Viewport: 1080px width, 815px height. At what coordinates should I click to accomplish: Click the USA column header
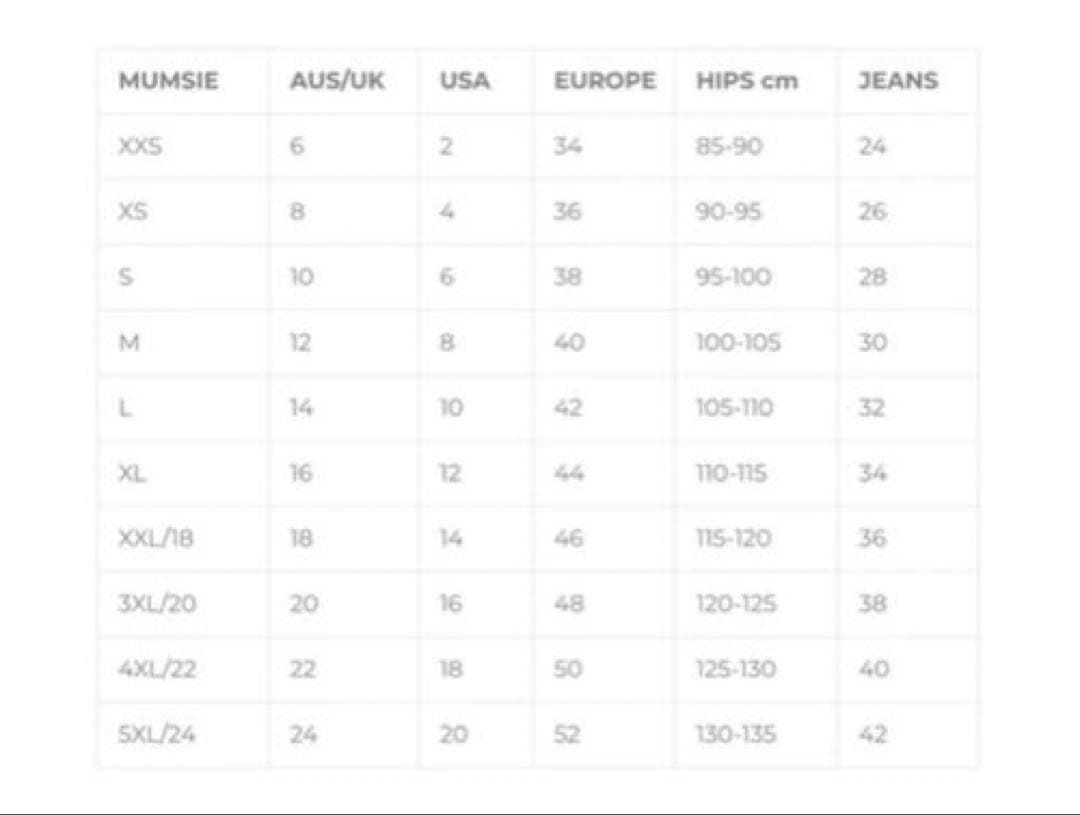[x=465, y=82]
